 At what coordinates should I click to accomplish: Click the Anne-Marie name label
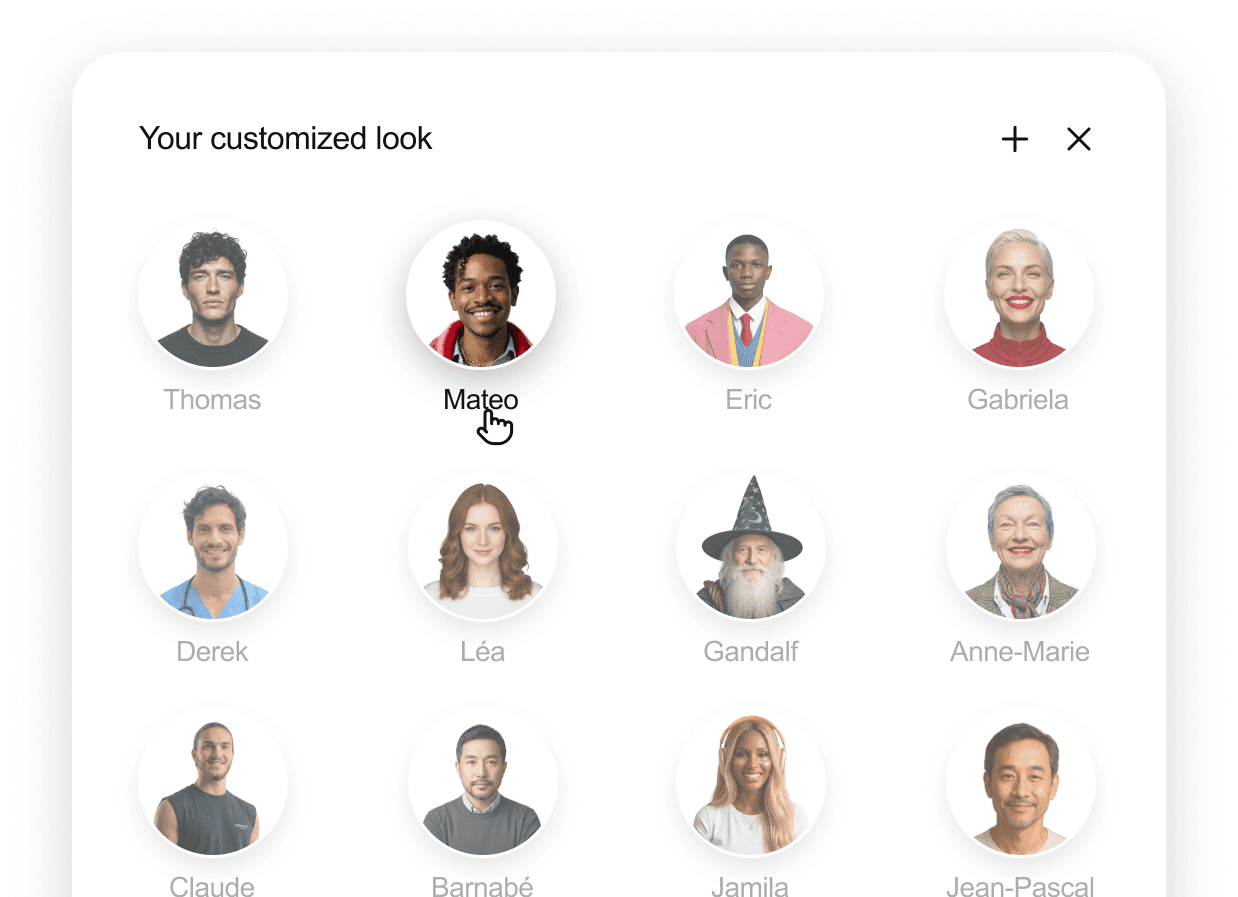[1020, 652]
